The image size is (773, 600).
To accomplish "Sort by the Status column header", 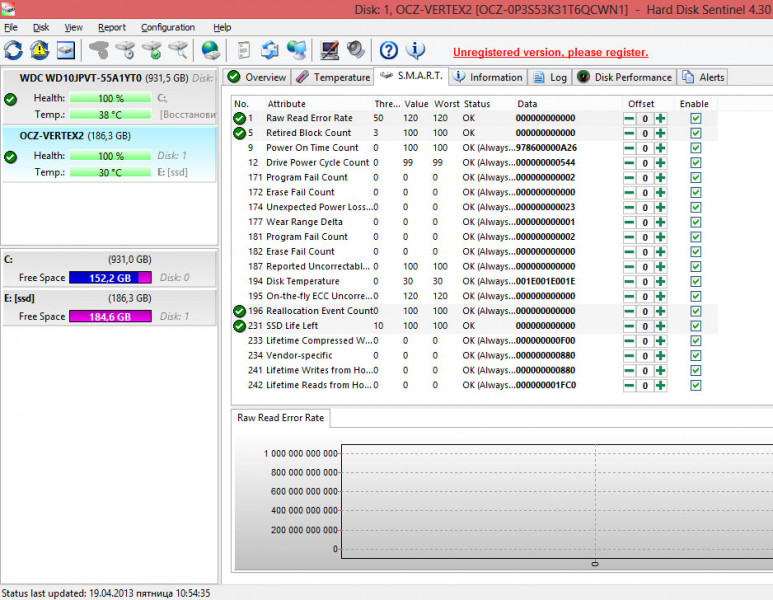I will click(488, 104).
